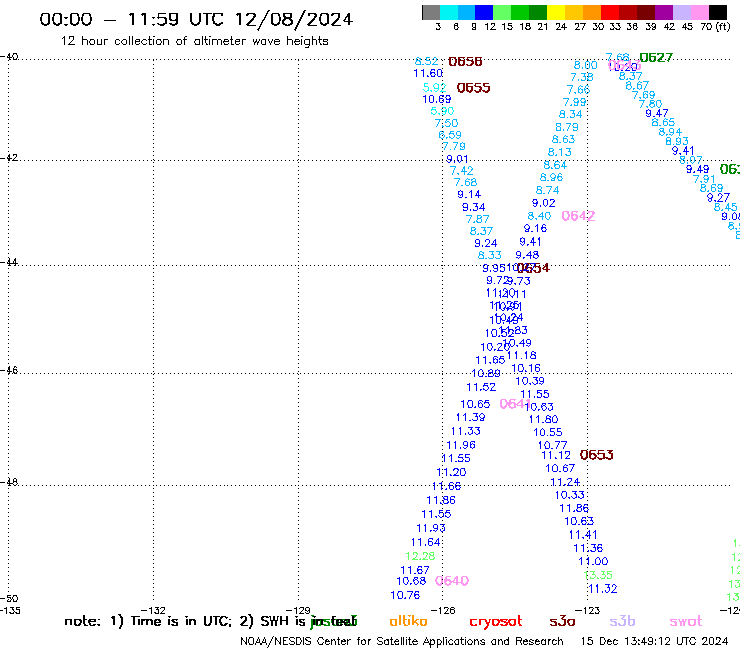This screenshot has width=740, height=650.
Task: Click the pink 45-70 ft legend swatch
Action: tap(700, 12)
